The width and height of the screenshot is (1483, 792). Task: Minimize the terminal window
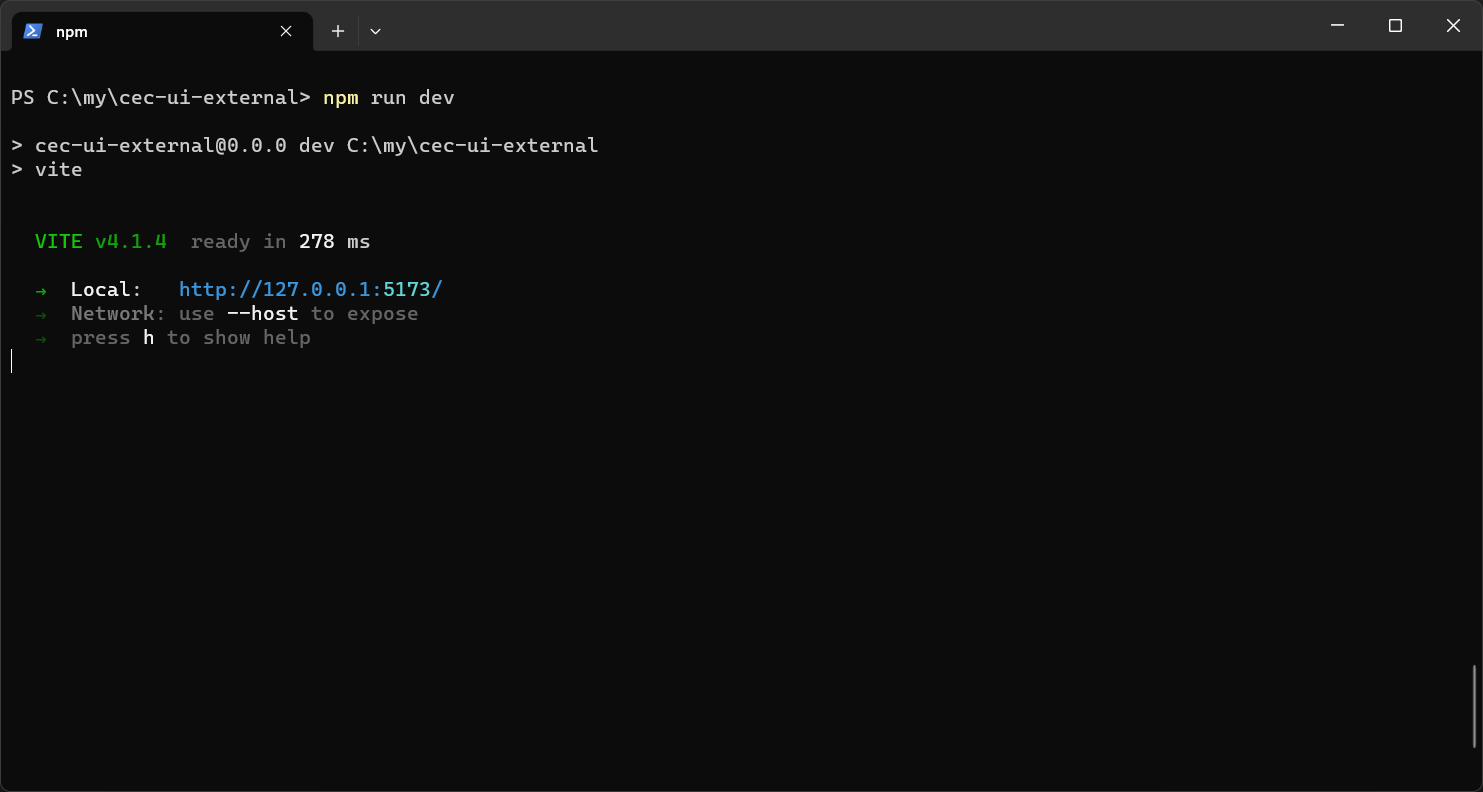1337,26
